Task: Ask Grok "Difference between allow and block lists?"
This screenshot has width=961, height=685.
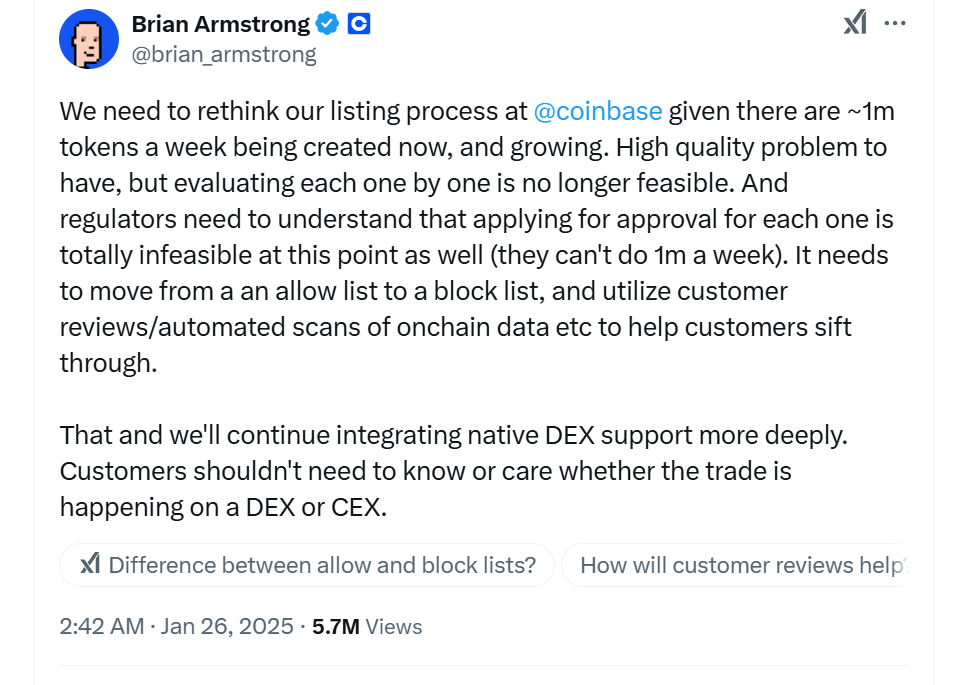Action: click(x=322, y=565)
